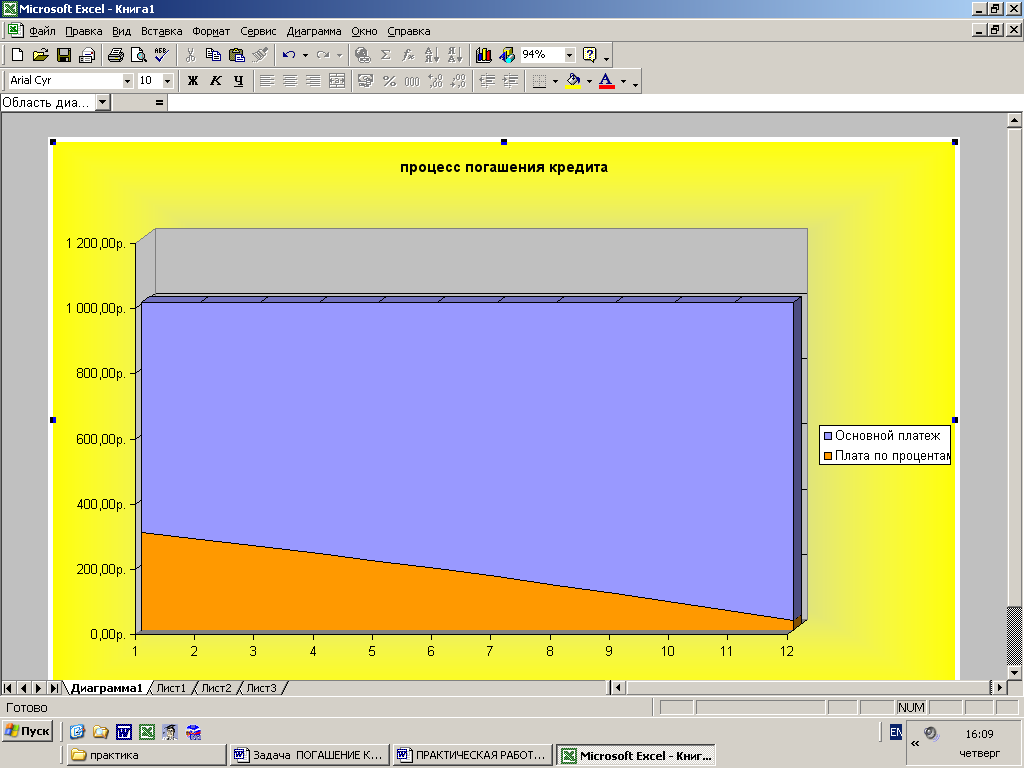Click the Drawing toolbar icon

(507, 56)
